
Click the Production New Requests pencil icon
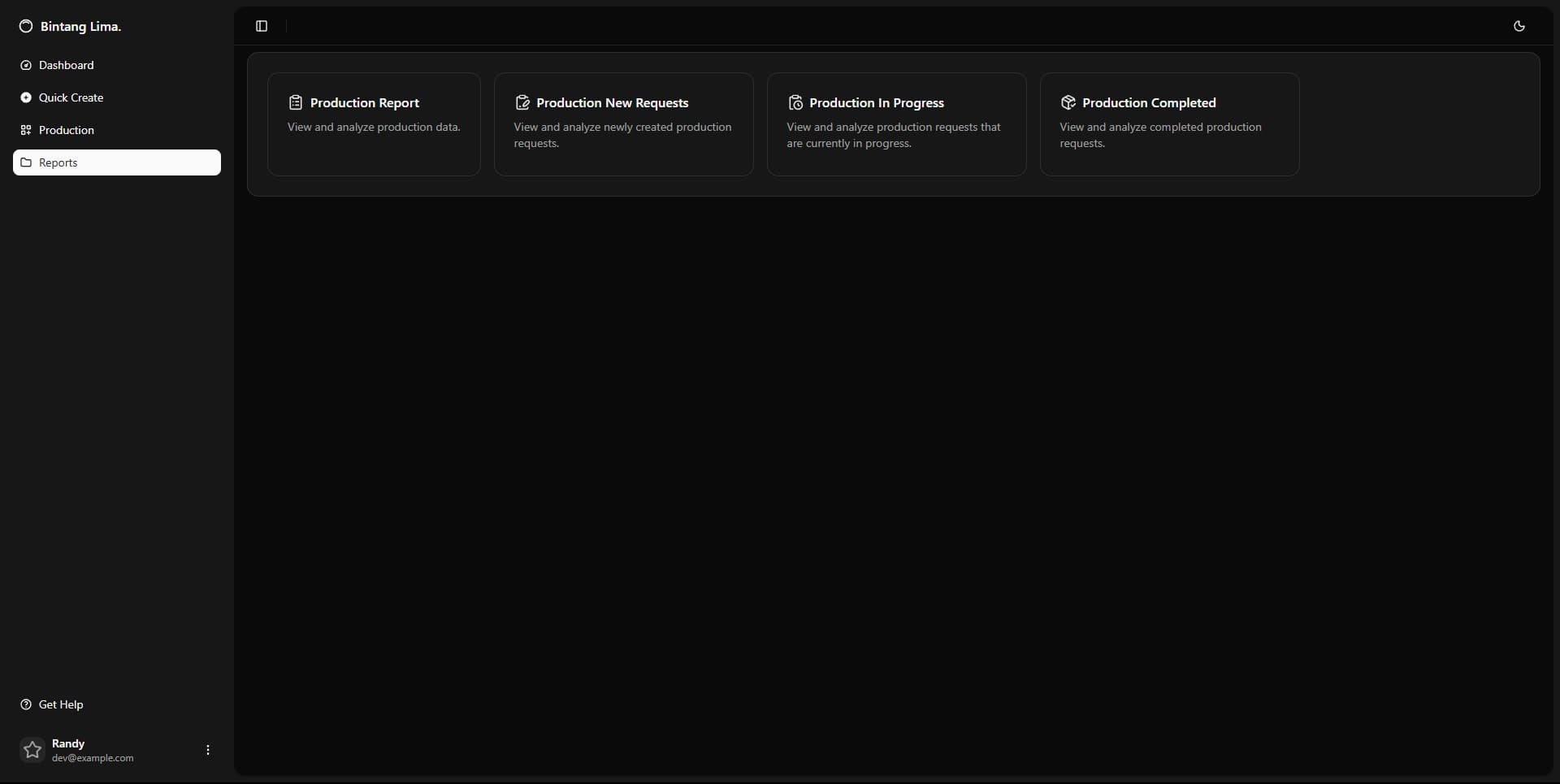pyautogui.click(x=522, y=102)
